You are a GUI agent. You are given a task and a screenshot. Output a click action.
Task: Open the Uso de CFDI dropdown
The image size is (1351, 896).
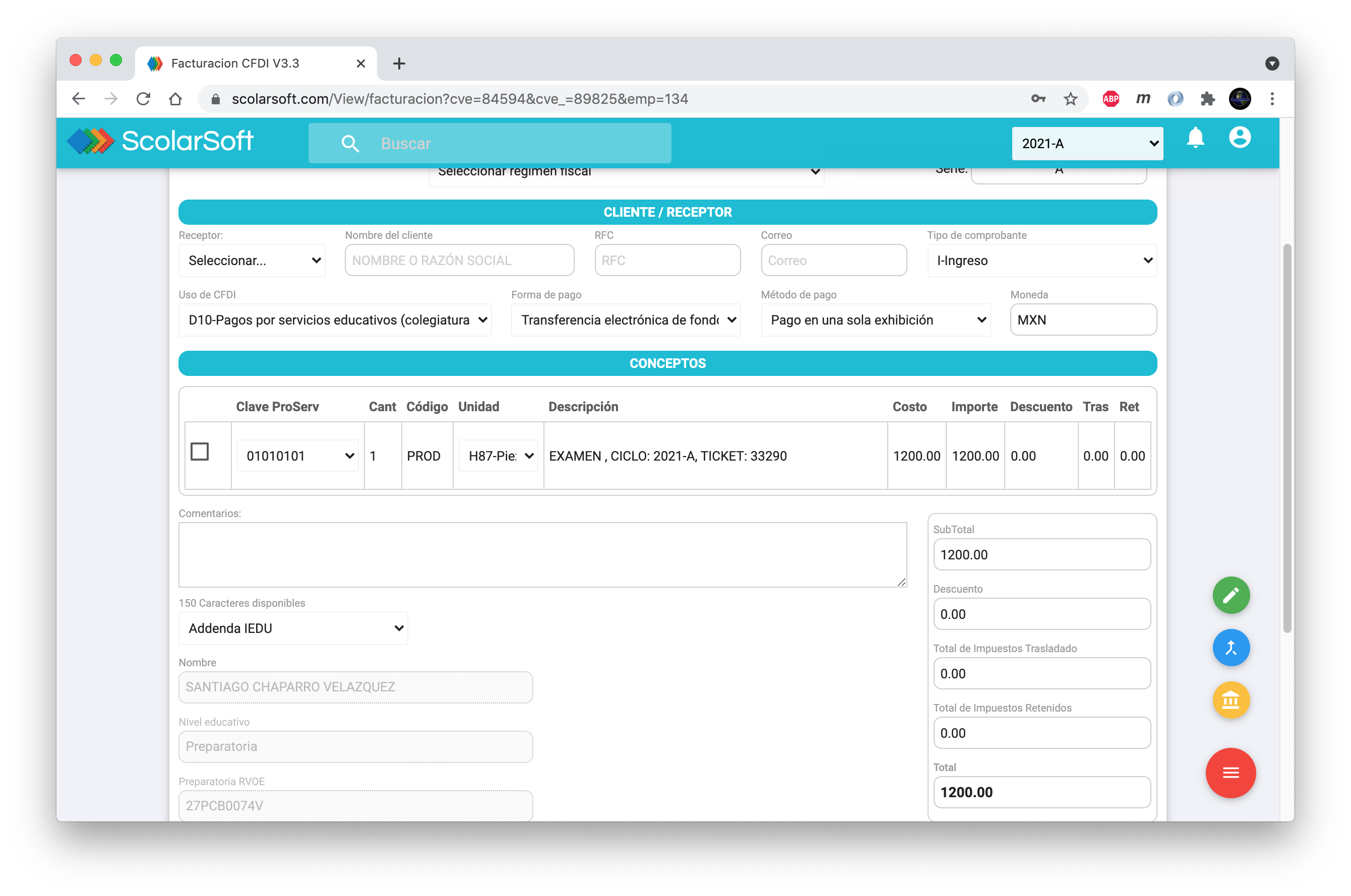(x=335, y=320)
